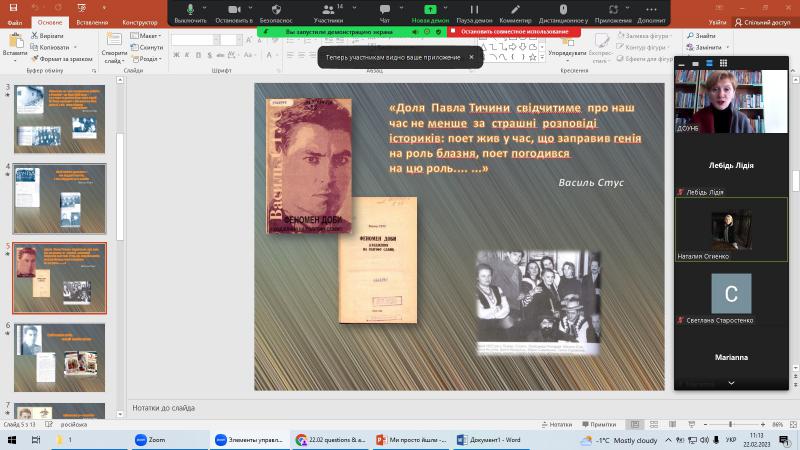Select slide 4 thumbnail
The width and height of the screenshot is (800, 450).
click(60, 198)
